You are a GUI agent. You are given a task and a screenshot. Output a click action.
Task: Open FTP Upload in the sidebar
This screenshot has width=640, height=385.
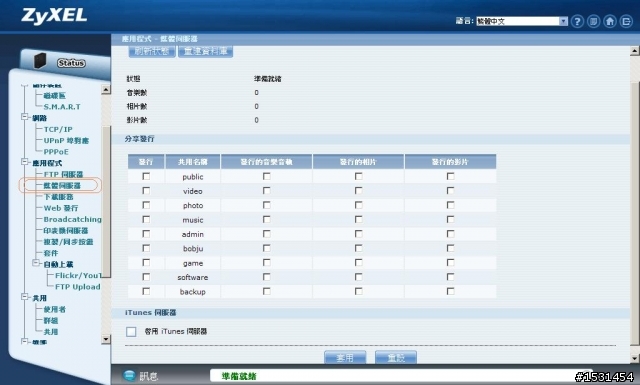pos(78,287)
